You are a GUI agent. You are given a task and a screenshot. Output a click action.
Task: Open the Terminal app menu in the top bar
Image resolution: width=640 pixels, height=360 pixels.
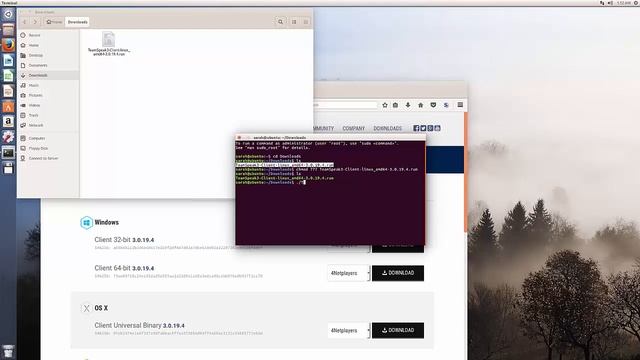9,3
